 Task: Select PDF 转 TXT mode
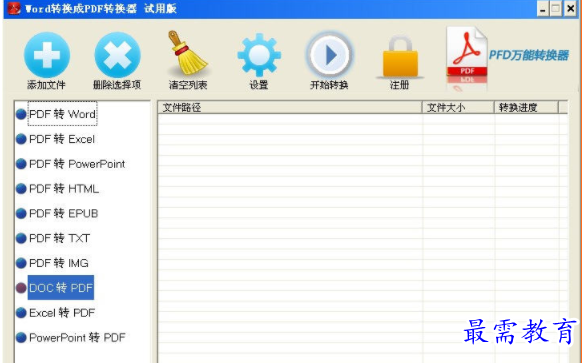pyautogui.click(x=59, y=238)
